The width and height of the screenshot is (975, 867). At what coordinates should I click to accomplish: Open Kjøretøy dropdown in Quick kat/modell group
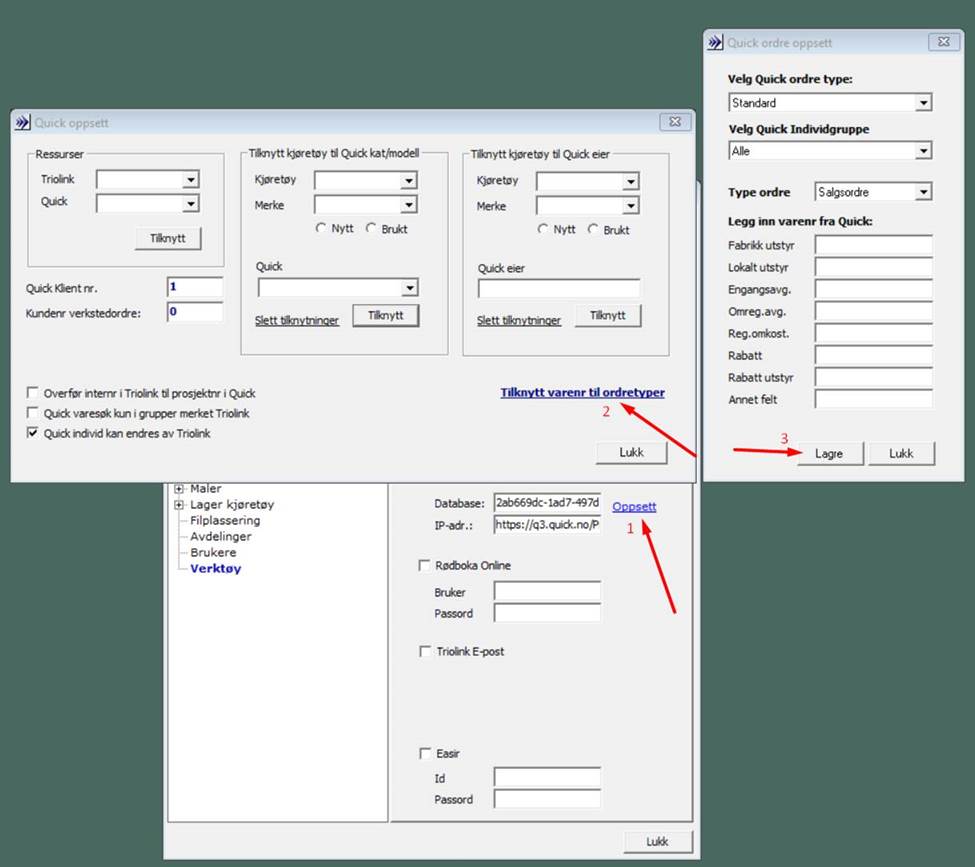point(409,180)
